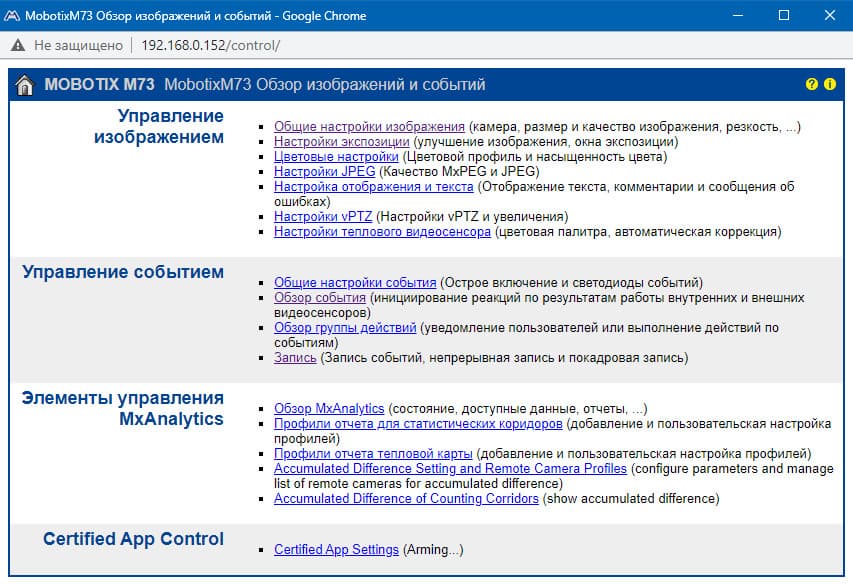Open Настройки теплового видеосенсора link

[382, 232]
